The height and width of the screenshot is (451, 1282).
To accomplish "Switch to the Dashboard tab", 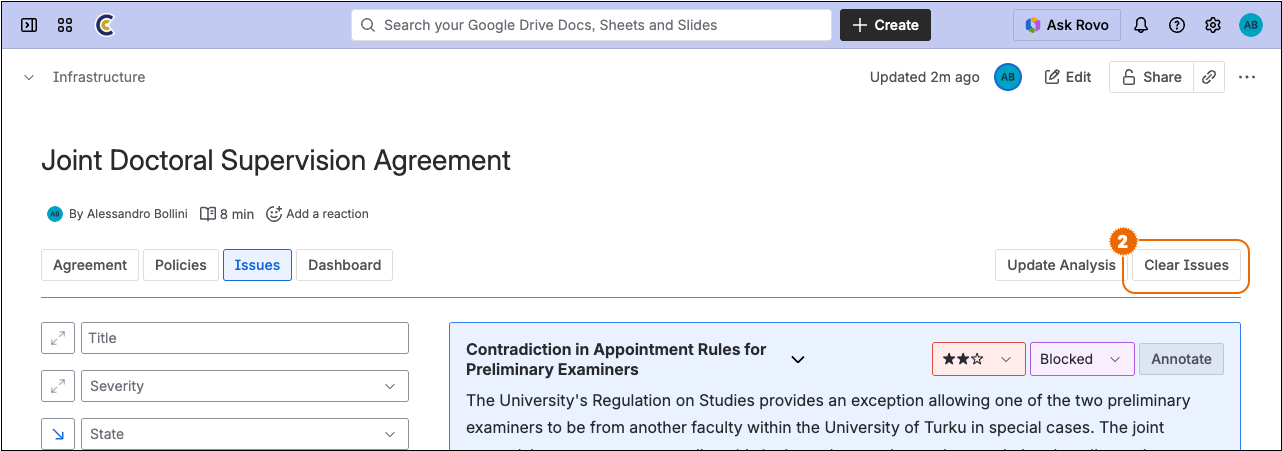I will click(344, 265).
